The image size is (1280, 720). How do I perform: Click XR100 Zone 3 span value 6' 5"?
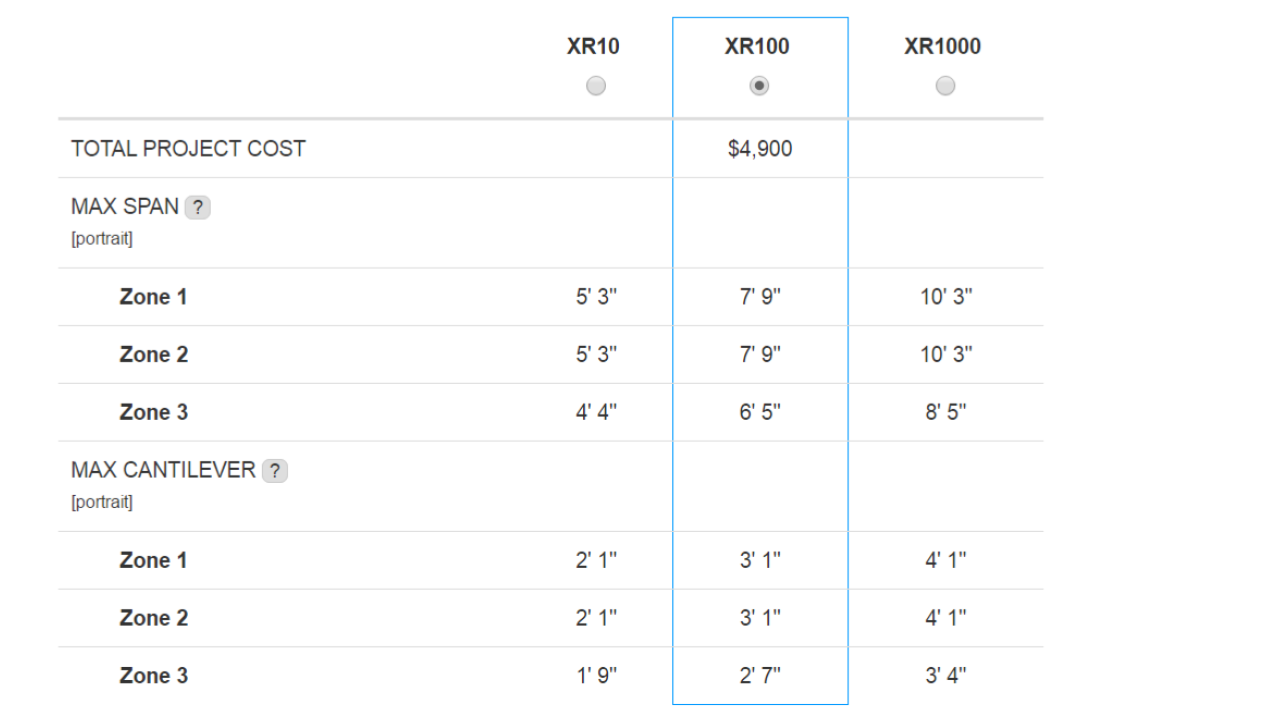click(x=760, y=412)
